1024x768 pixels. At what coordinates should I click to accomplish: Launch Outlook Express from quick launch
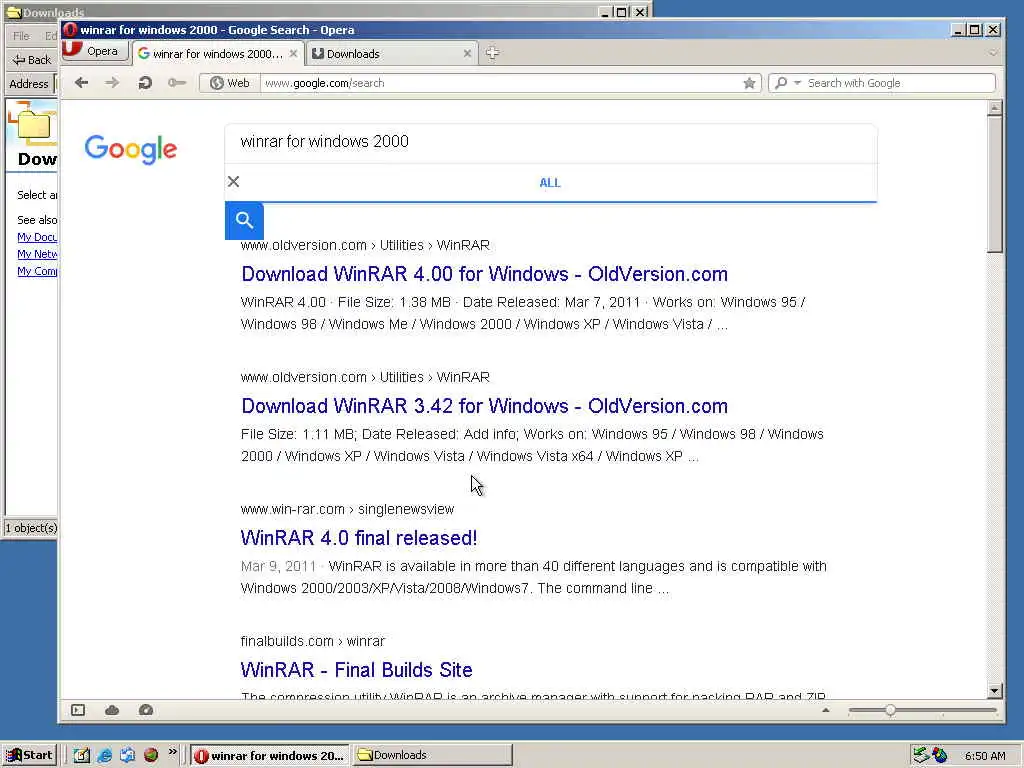click(x=127, y=755)
